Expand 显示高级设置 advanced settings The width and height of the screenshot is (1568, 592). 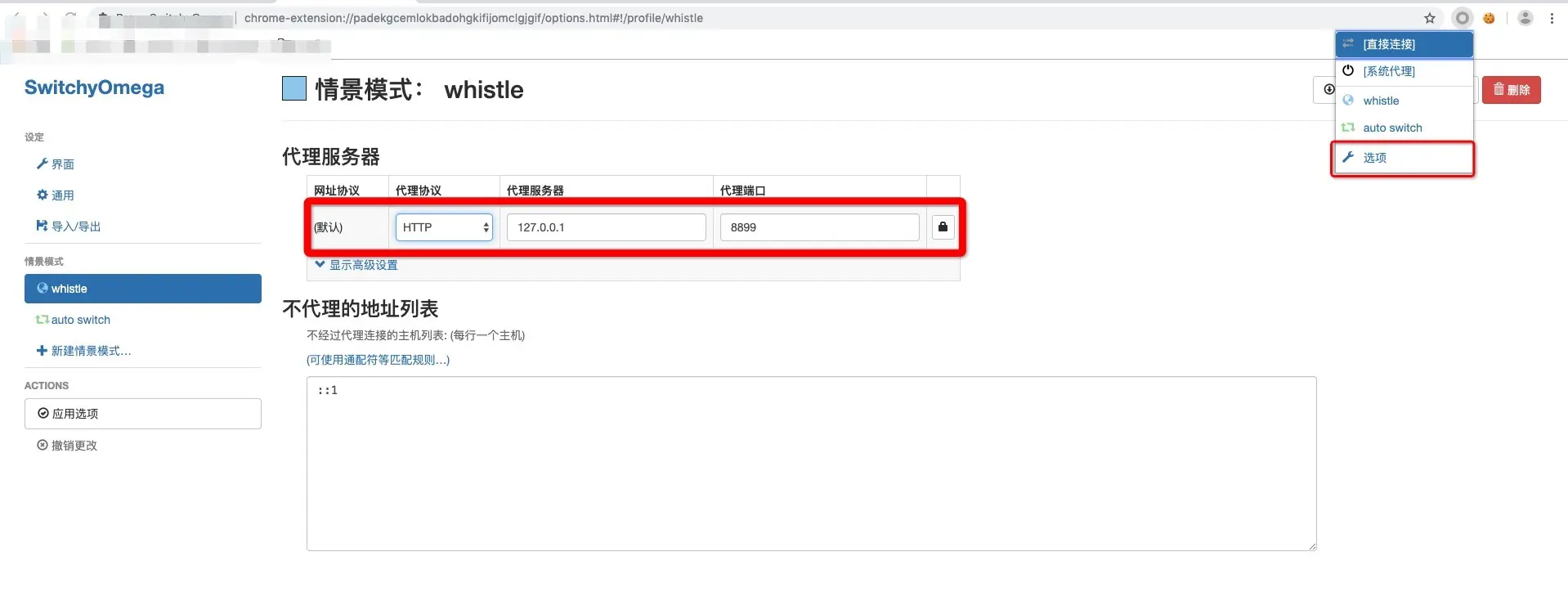pyautogui.click(x=356, y=265)
